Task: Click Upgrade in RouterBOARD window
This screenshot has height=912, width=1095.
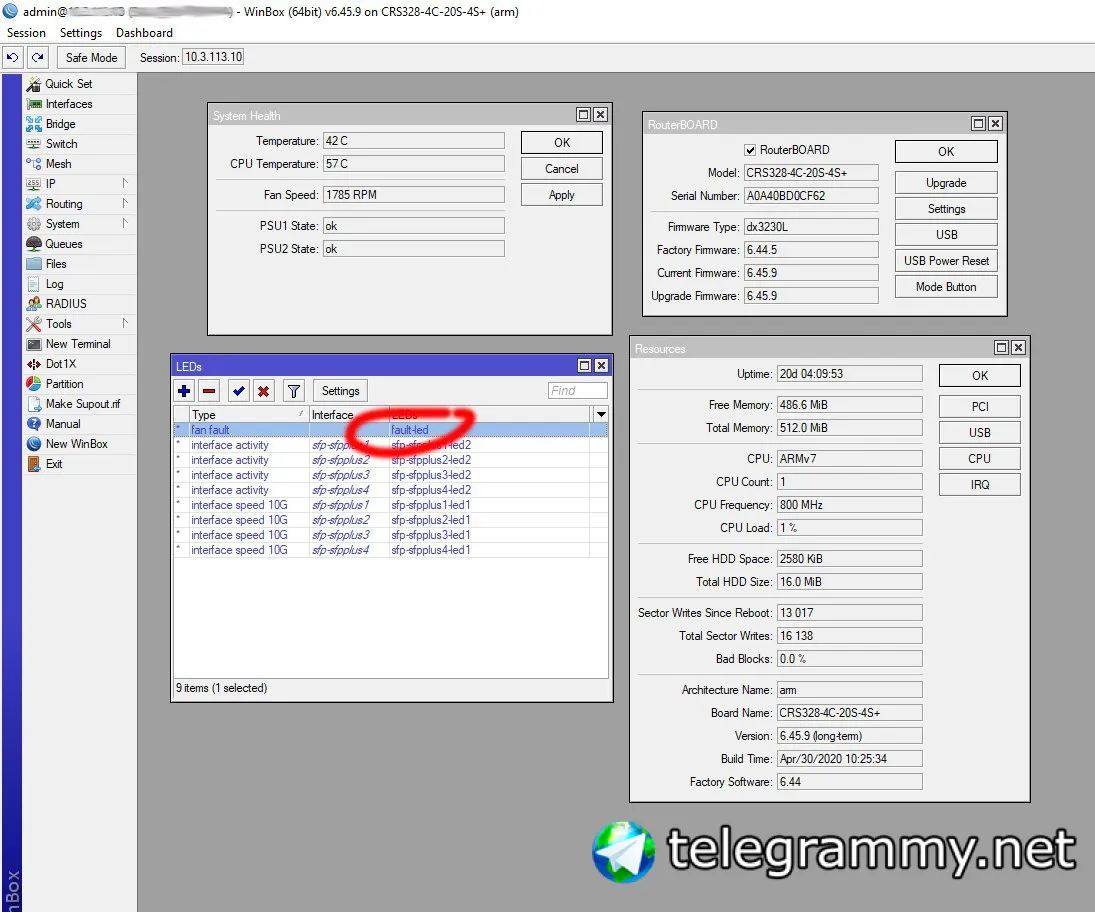Action: pos(946,183)
